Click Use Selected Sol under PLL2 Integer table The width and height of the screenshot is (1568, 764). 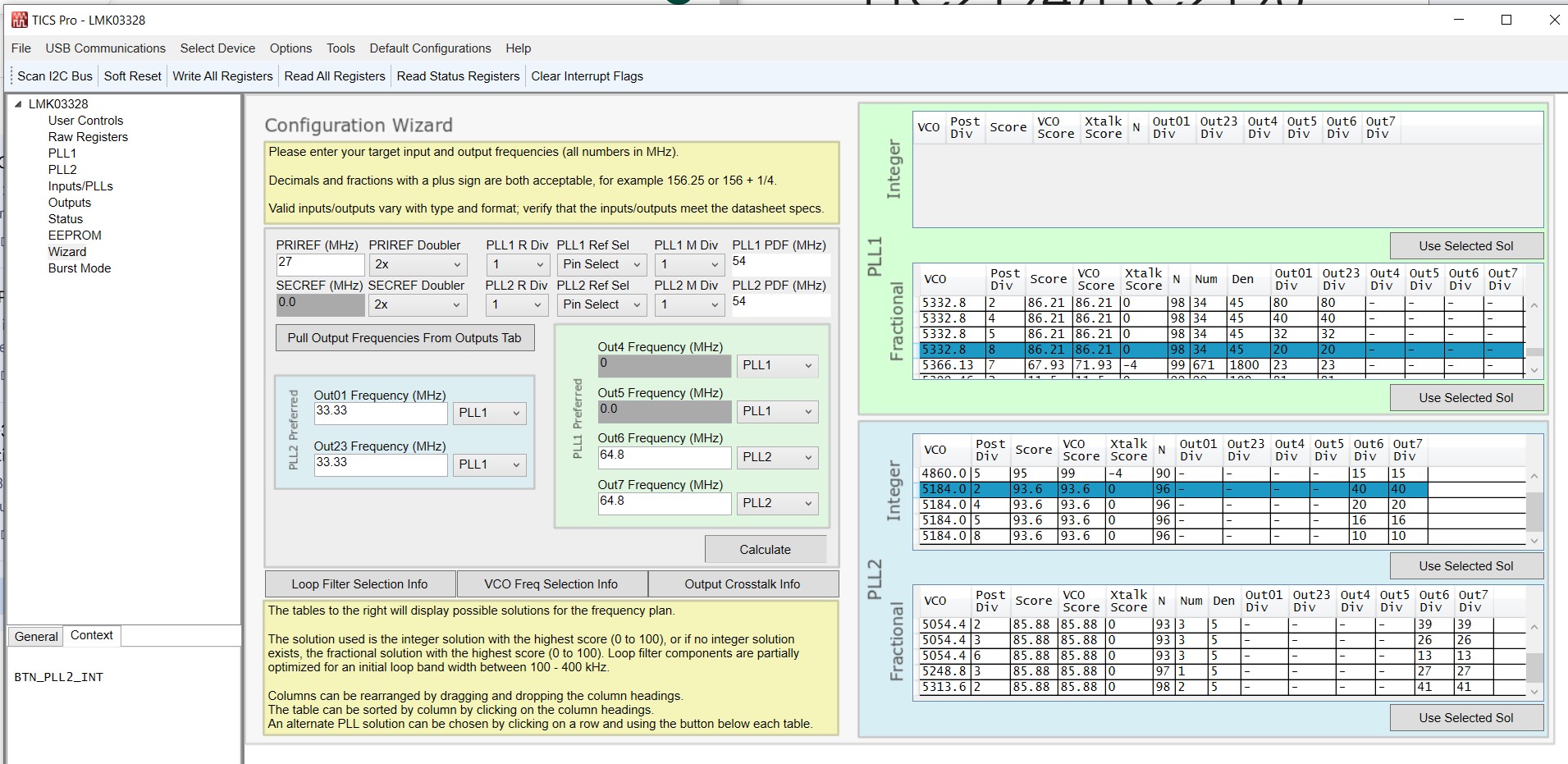click(x=1467, y=565)
